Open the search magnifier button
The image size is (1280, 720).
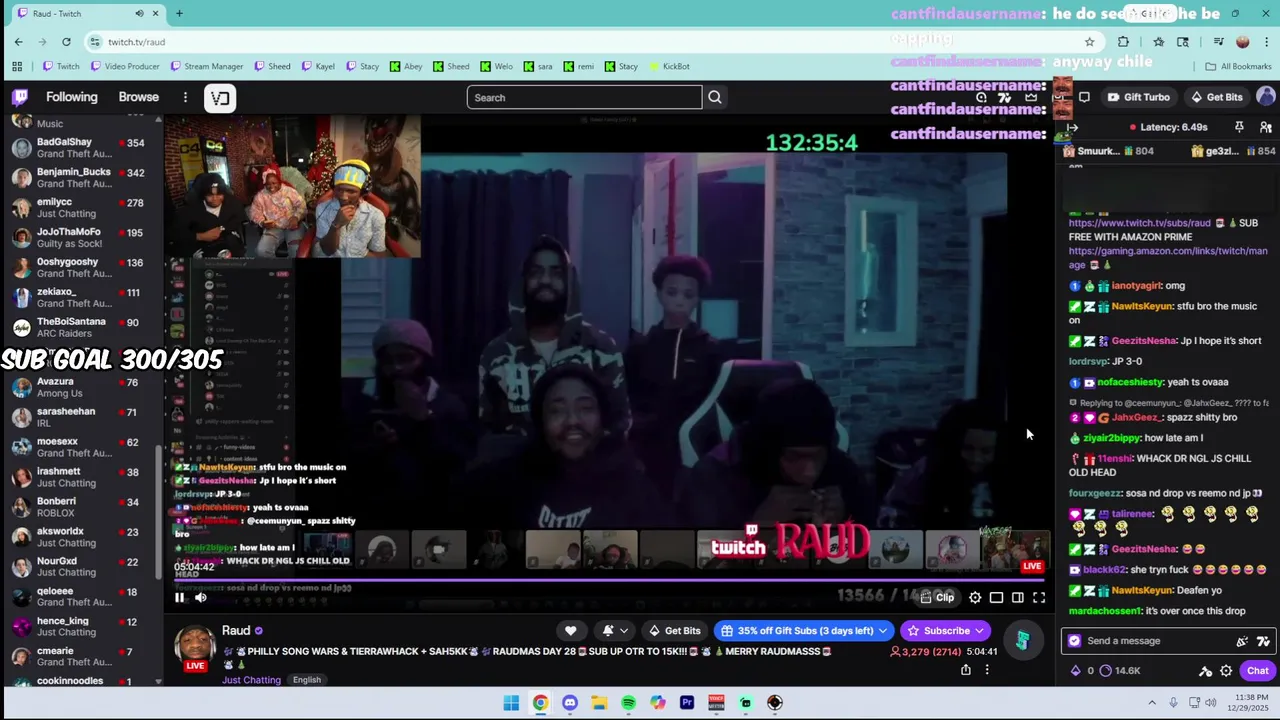[715, 97]
